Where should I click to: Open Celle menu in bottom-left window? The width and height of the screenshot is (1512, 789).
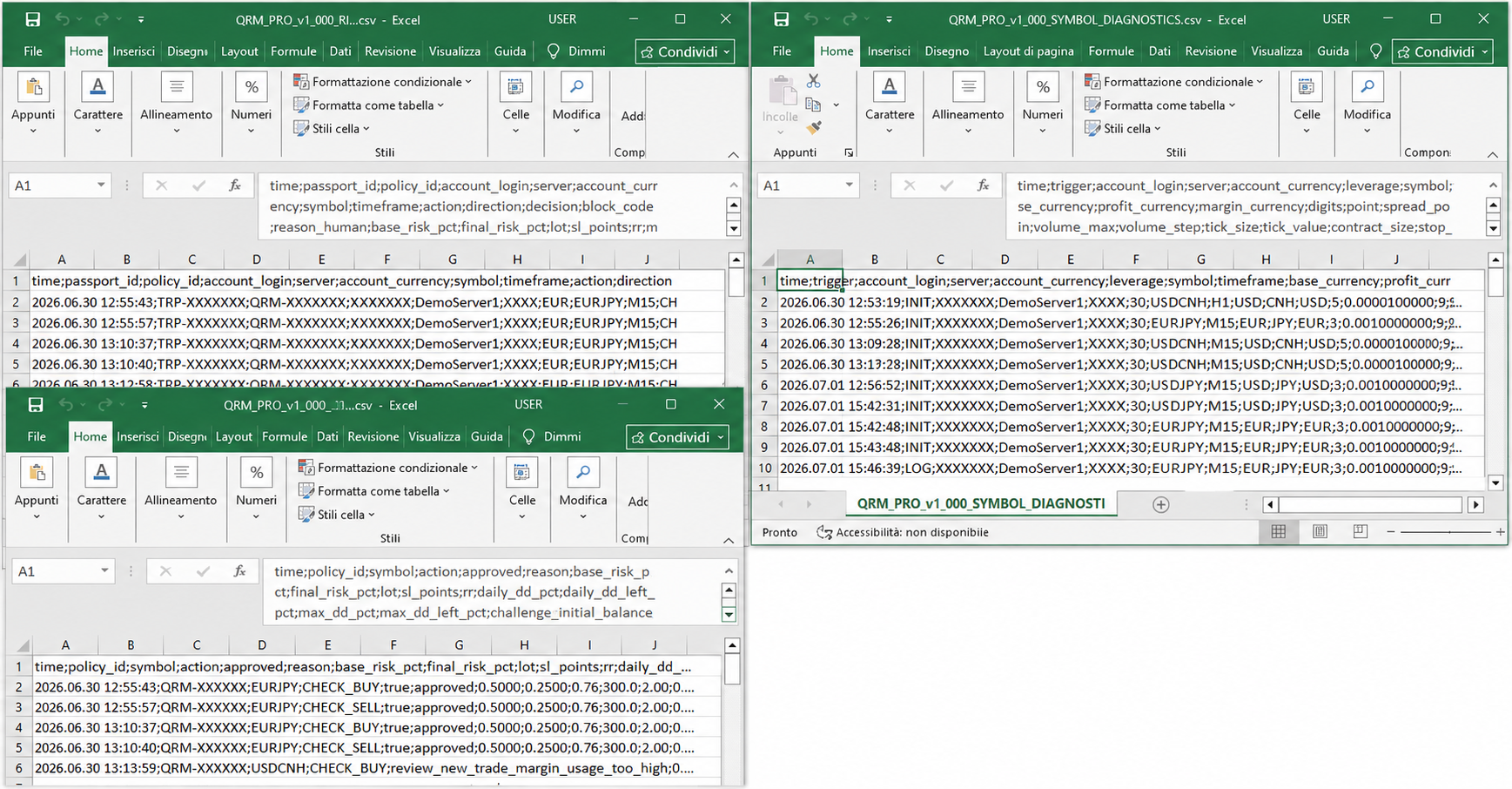coord(521,489)
